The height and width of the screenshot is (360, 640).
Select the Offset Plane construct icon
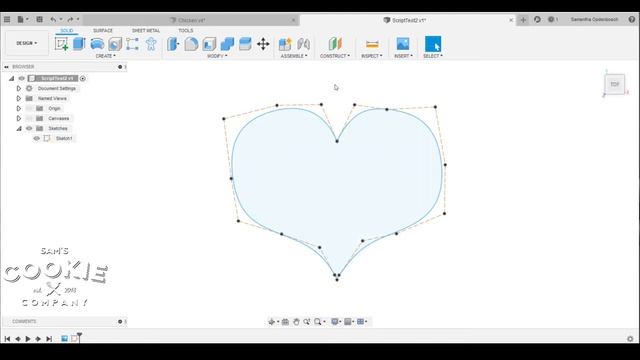pos(335,44)
